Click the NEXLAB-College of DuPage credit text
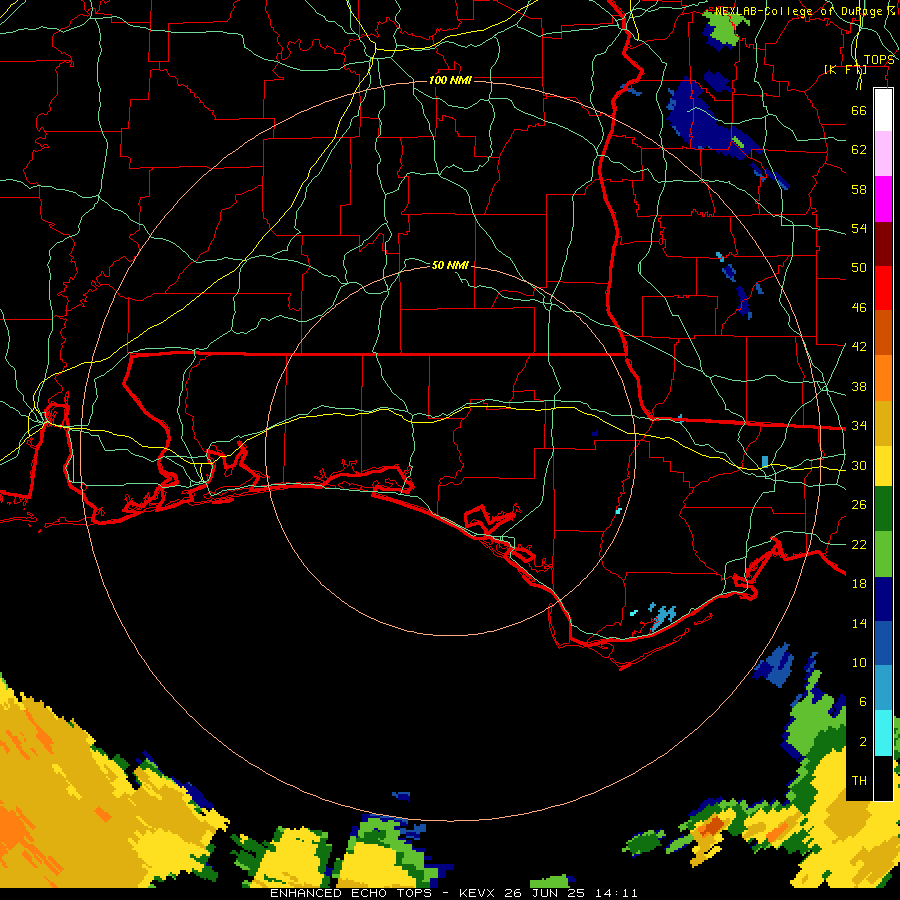Image resolution: width=900 pixels, height=900 pixels. tap(803, 11)
